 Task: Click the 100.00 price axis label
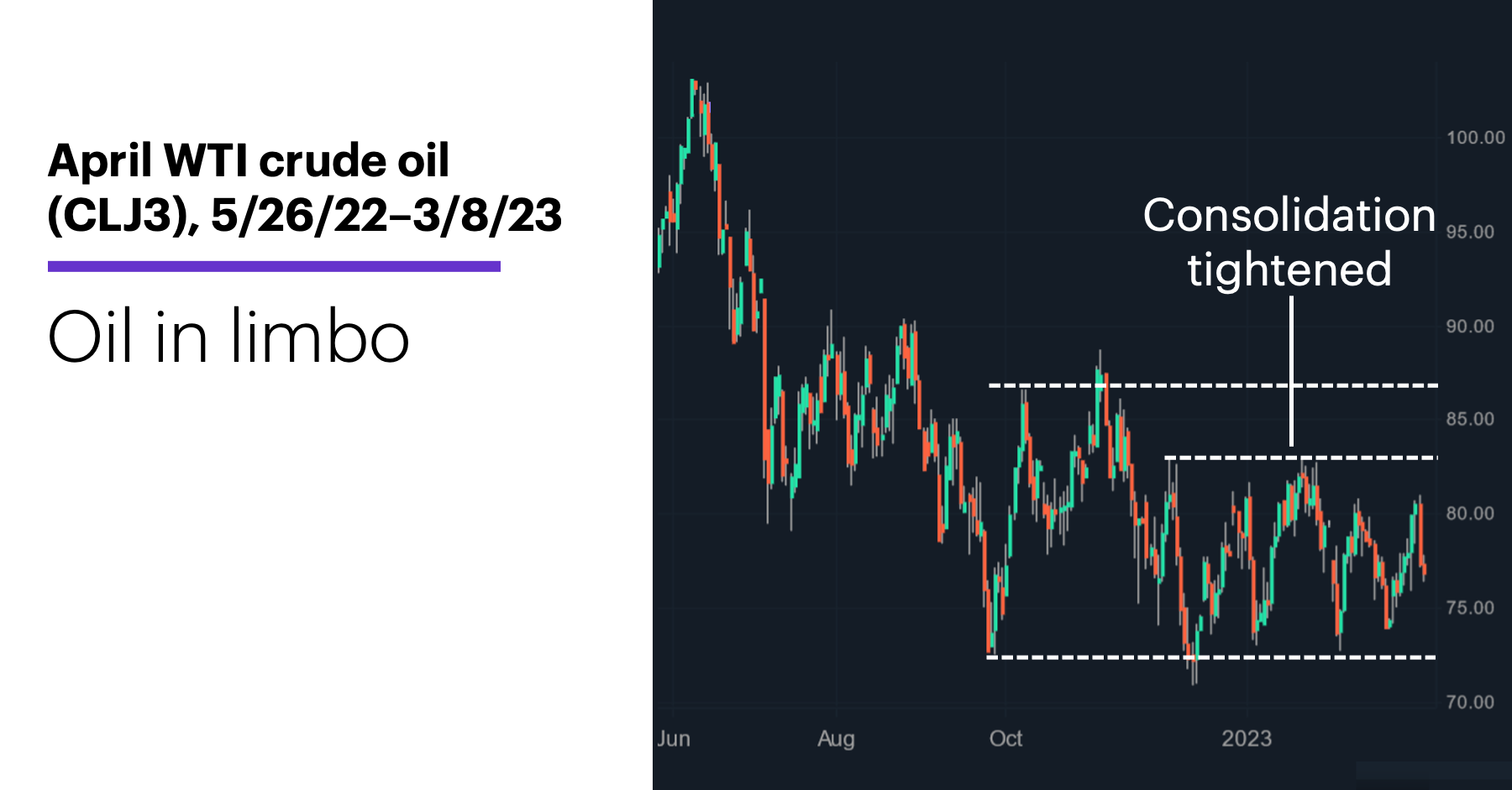pos(1475,138)
